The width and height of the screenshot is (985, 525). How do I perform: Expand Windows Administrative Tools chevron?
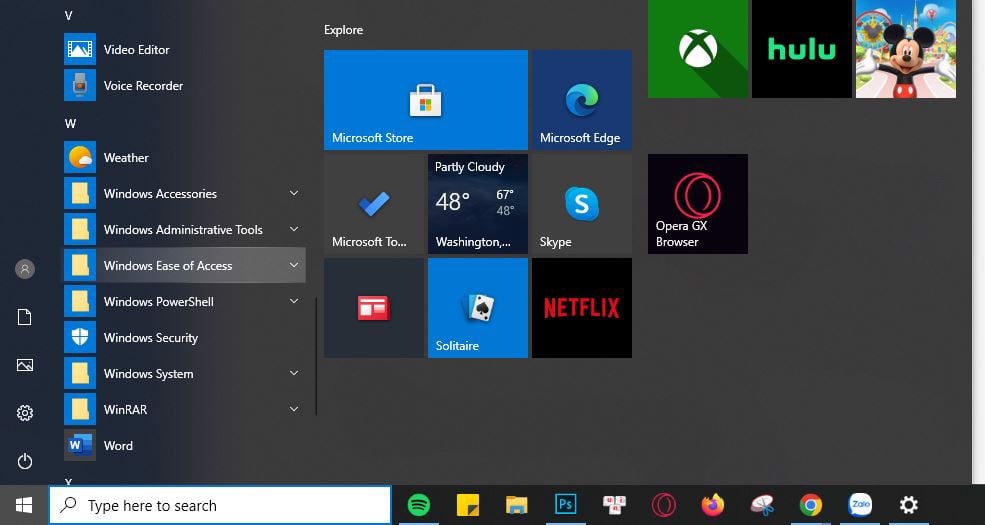pyautogui.click(x=293, y=229)
